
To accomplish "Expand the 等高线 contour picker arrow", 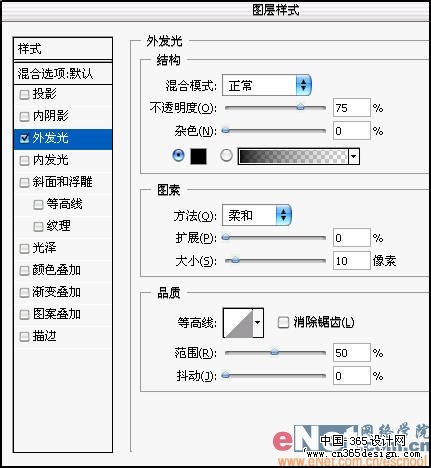I will (258, 323).
